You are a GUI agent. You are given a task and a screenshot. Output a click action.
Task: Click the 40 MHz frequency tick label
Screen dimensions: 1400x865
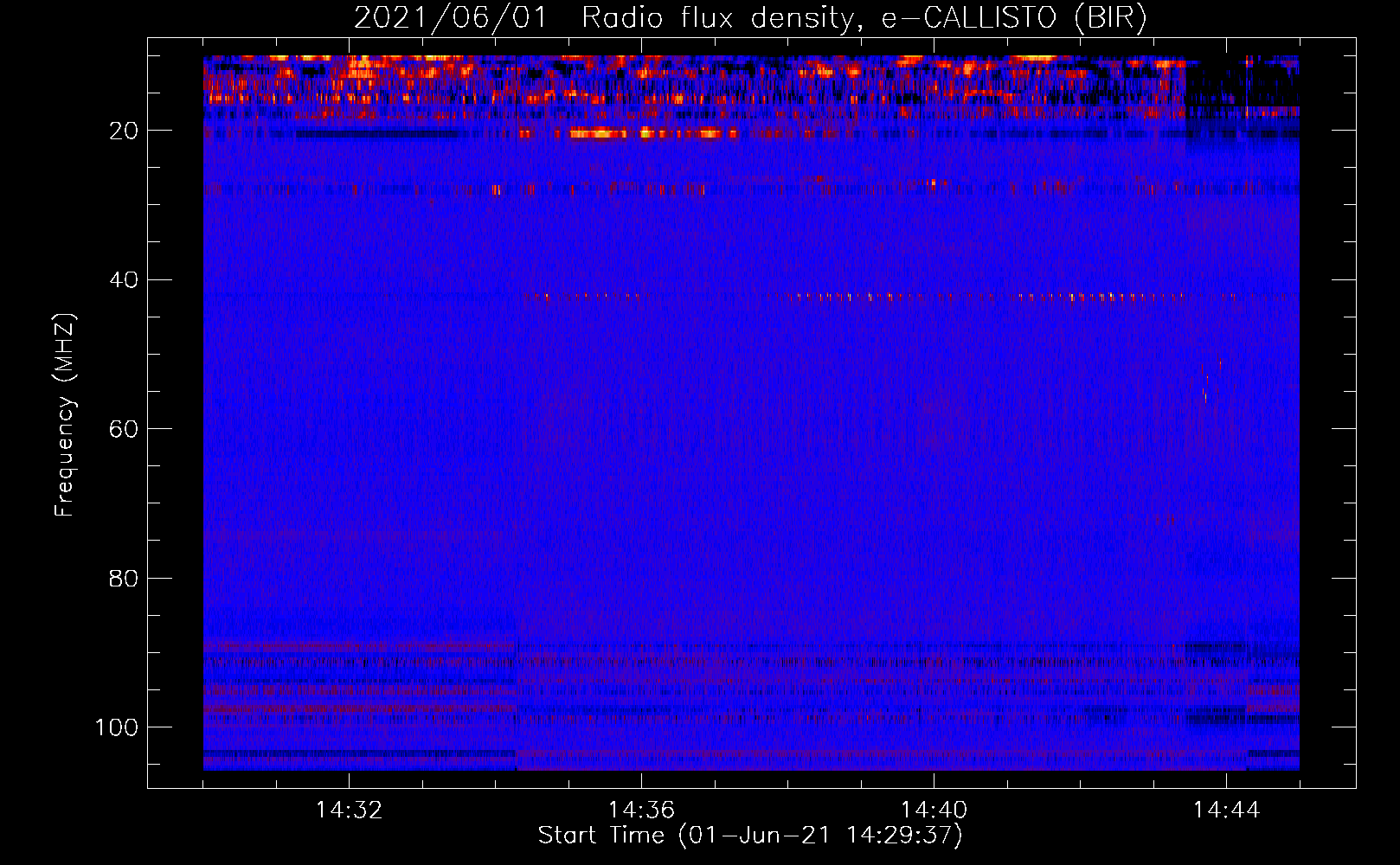point(124,280)
